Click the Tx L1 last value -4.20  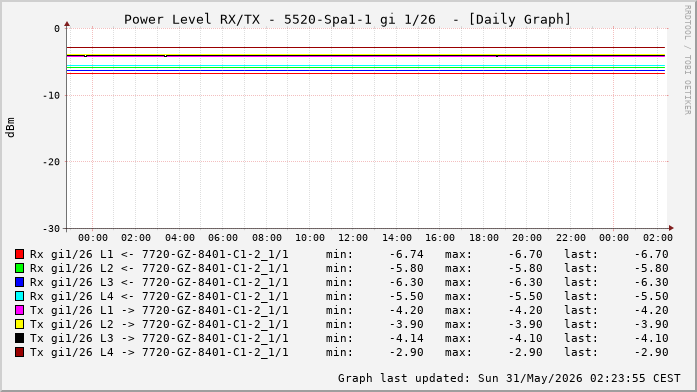(651, 310)
